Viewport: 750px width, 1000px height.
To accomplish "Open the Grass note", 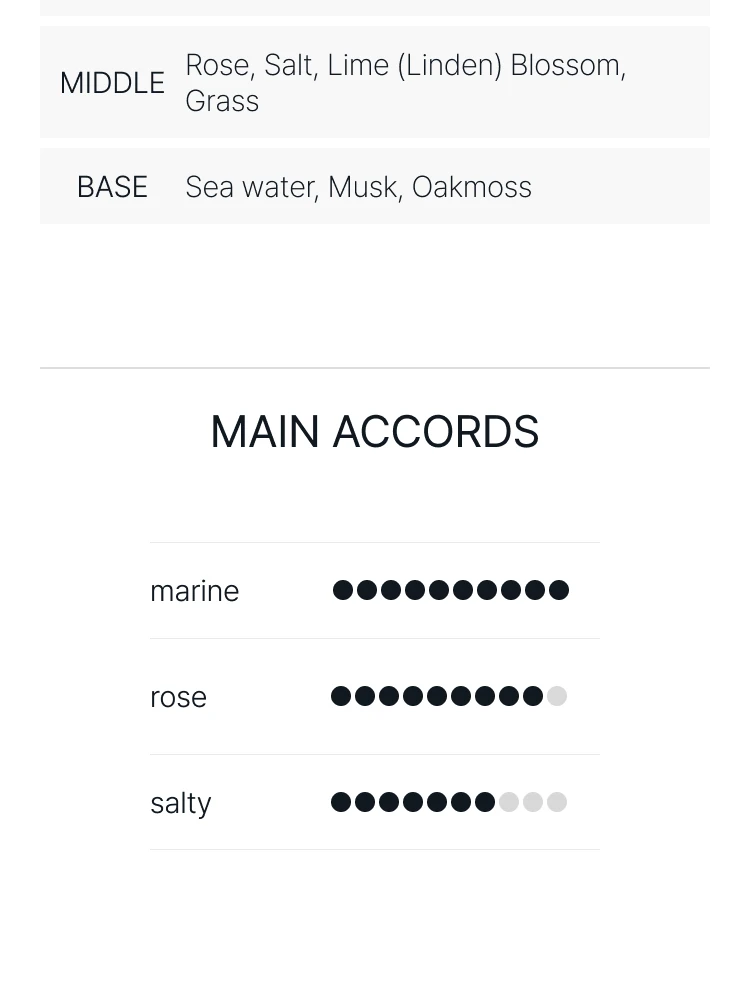I will point(222,101).
